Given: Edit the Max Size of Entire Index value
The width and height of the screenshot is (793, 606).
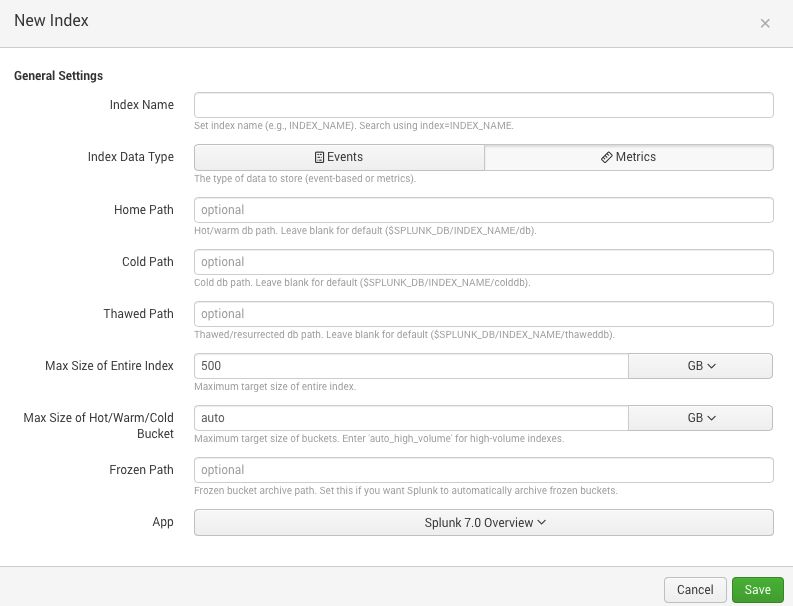Looking at the screenshot, I should coord(410,366).
